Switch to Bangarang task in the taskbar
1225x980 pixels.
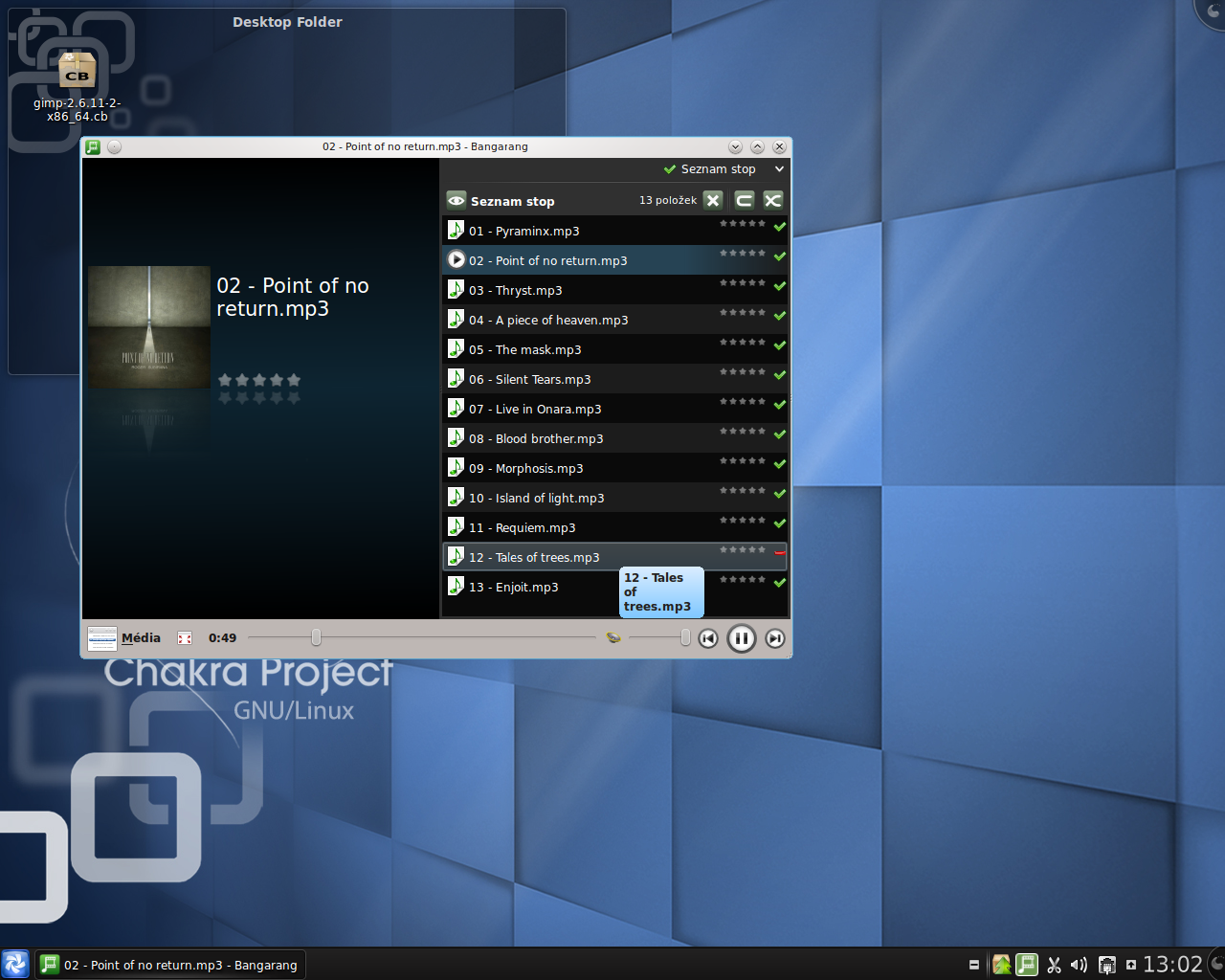(170, 965)
